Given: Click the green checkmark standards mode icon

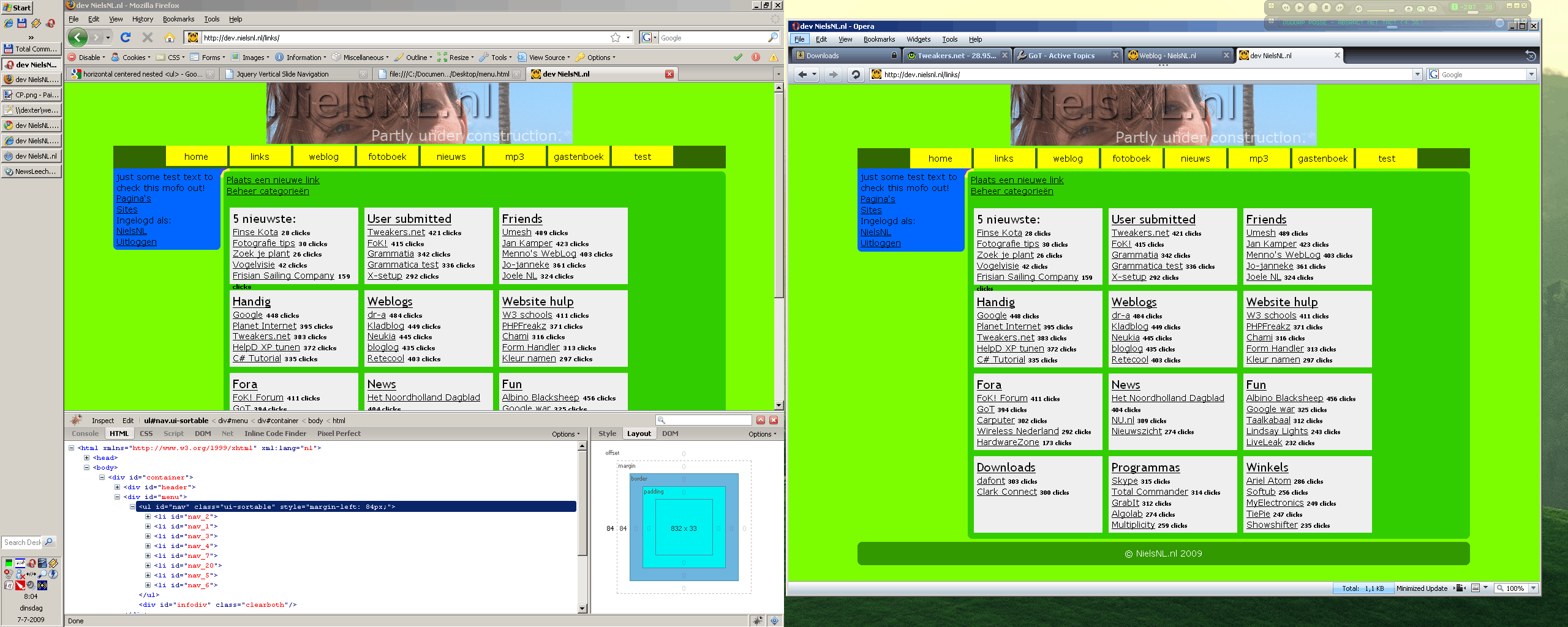Looking at the screenshot, I should coord(738,58).
